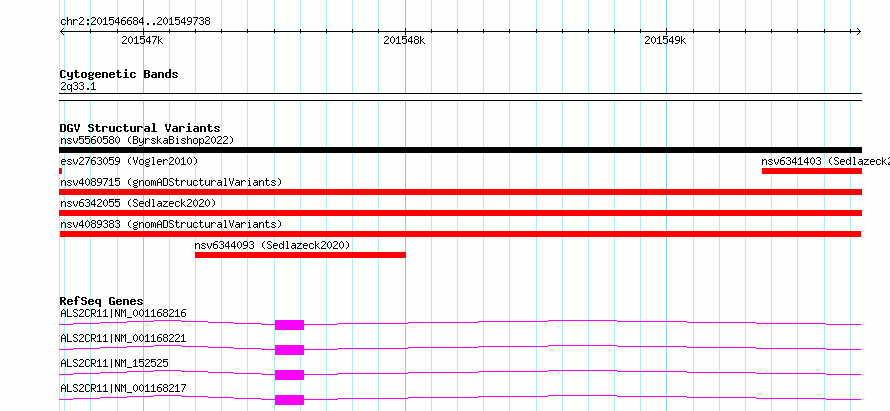
Task: Click the ALS2CR11|NM_001168216 transcript label
Action: point(123,313)
